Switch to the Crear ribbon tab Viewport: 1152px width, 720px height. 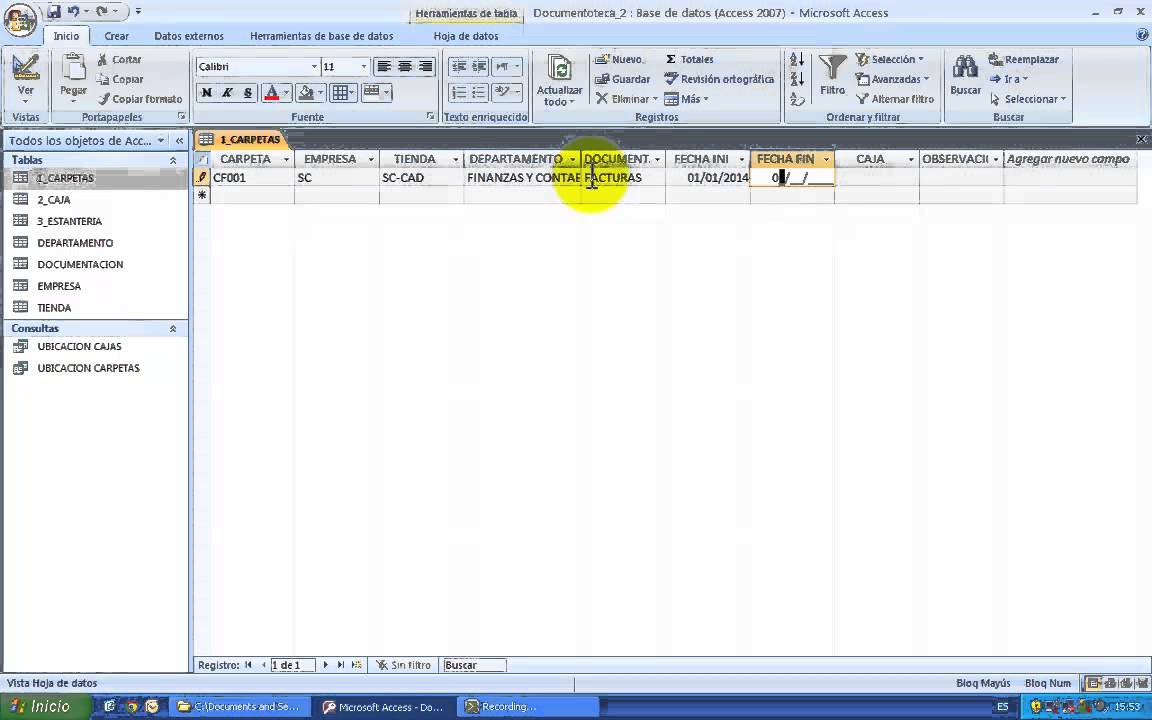(x=116, y=35)
